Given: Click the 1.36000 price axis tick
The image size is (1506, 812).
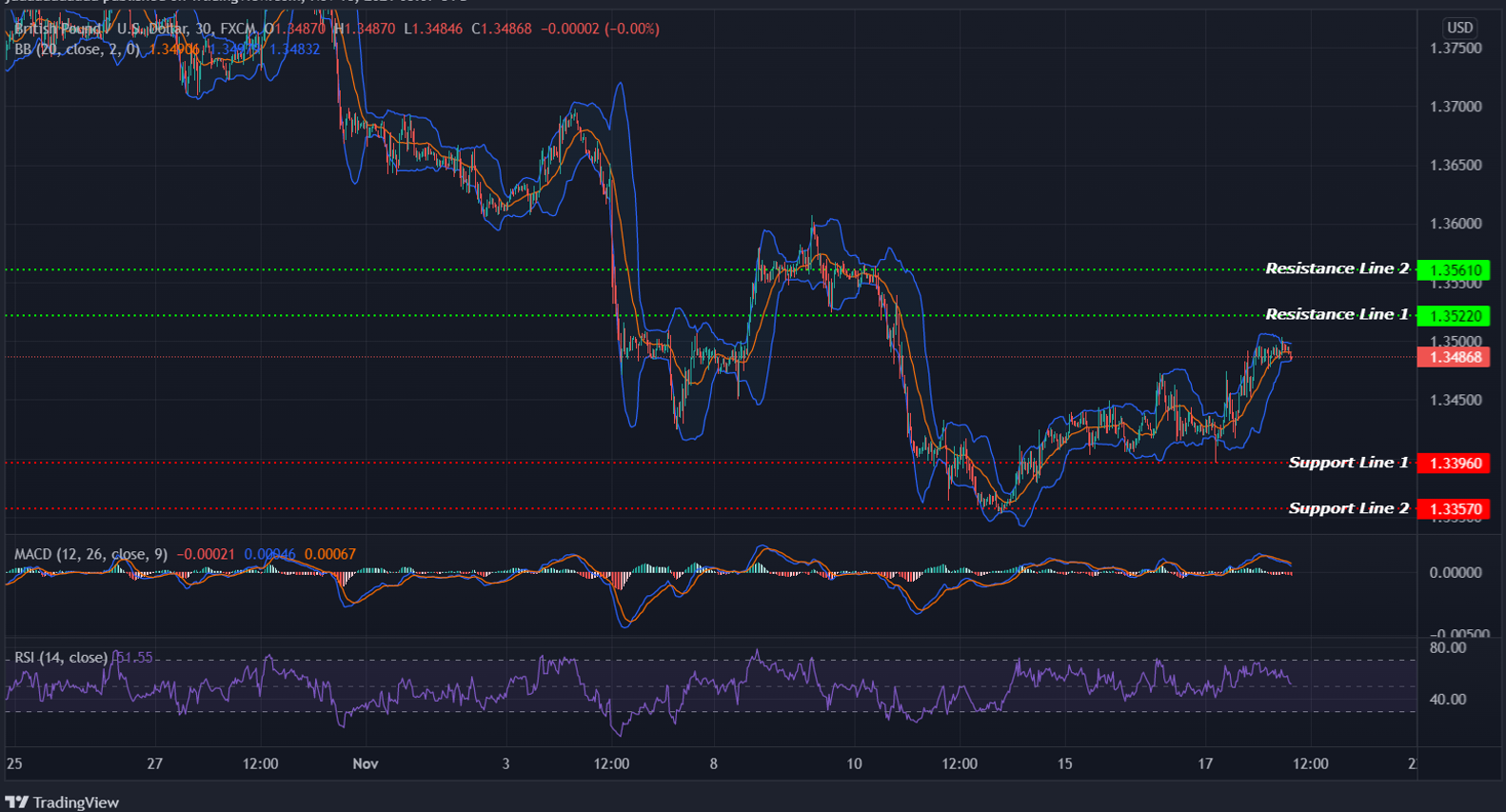Looking at the screenshot, I should click(x=1456, y=225).
